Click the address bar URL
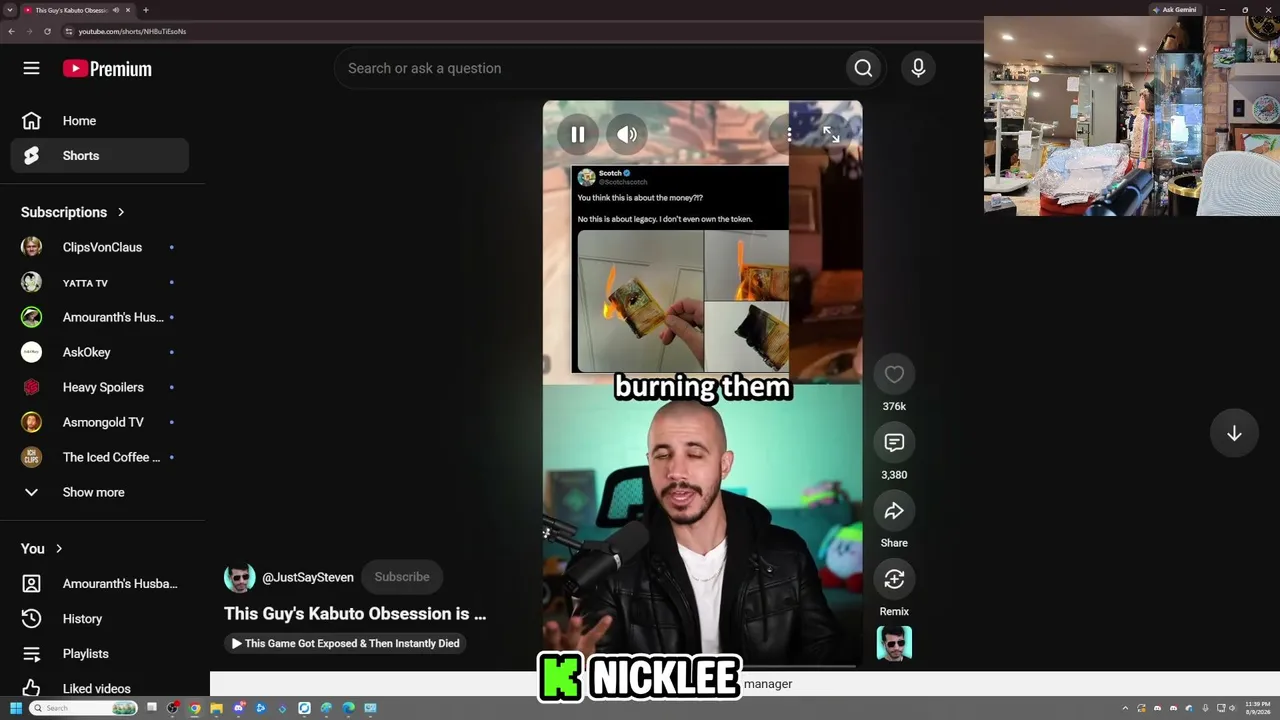Image resolution: width=1280 pixels, height=720 pixels. pos(132,31)
